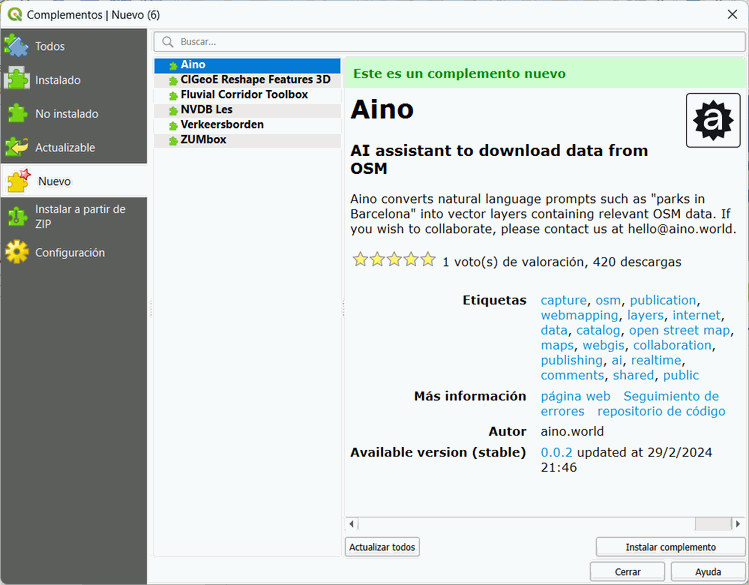Open repositorio de código link
The image size is (749, 585).
click(x=661, y=412)
